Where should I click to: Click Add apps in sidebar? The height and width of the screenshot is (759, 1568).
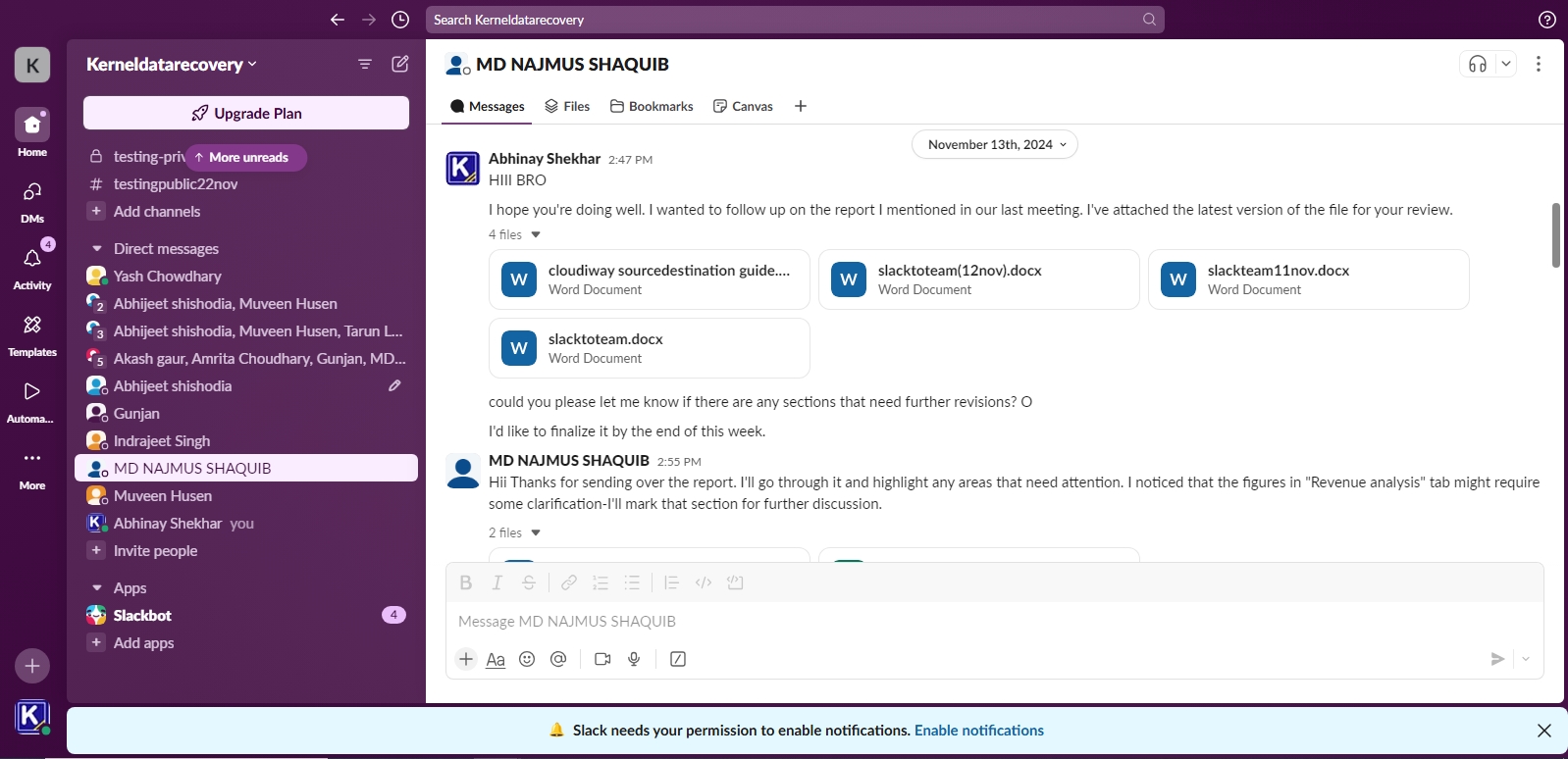(143, 643)
